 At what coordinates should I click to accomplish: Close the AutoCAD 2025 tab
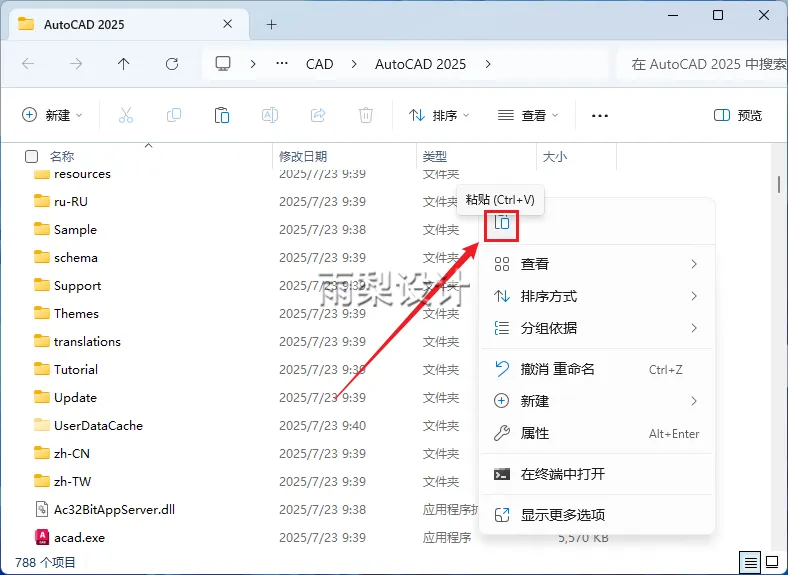228,24
